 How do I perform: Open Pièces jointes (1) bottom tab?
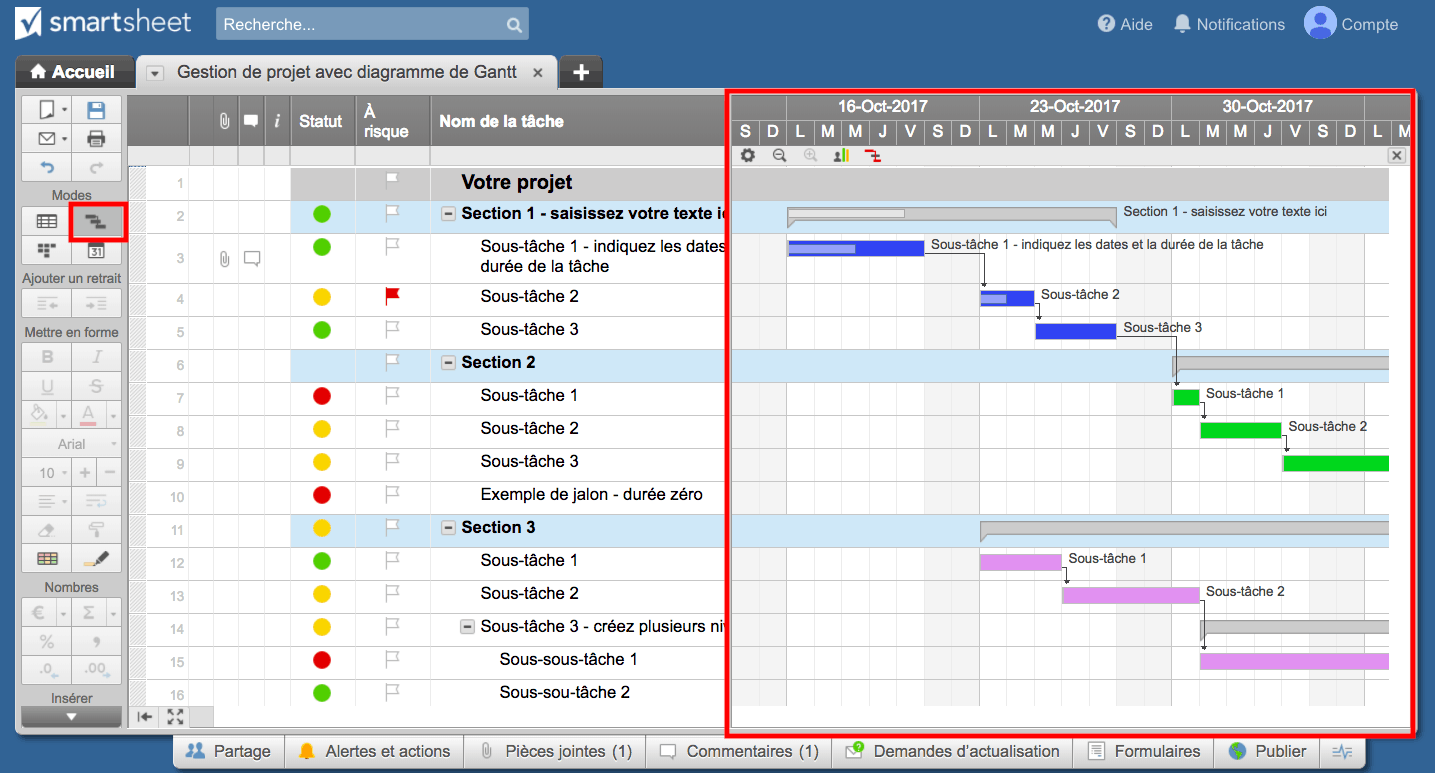tap(556, 751)
